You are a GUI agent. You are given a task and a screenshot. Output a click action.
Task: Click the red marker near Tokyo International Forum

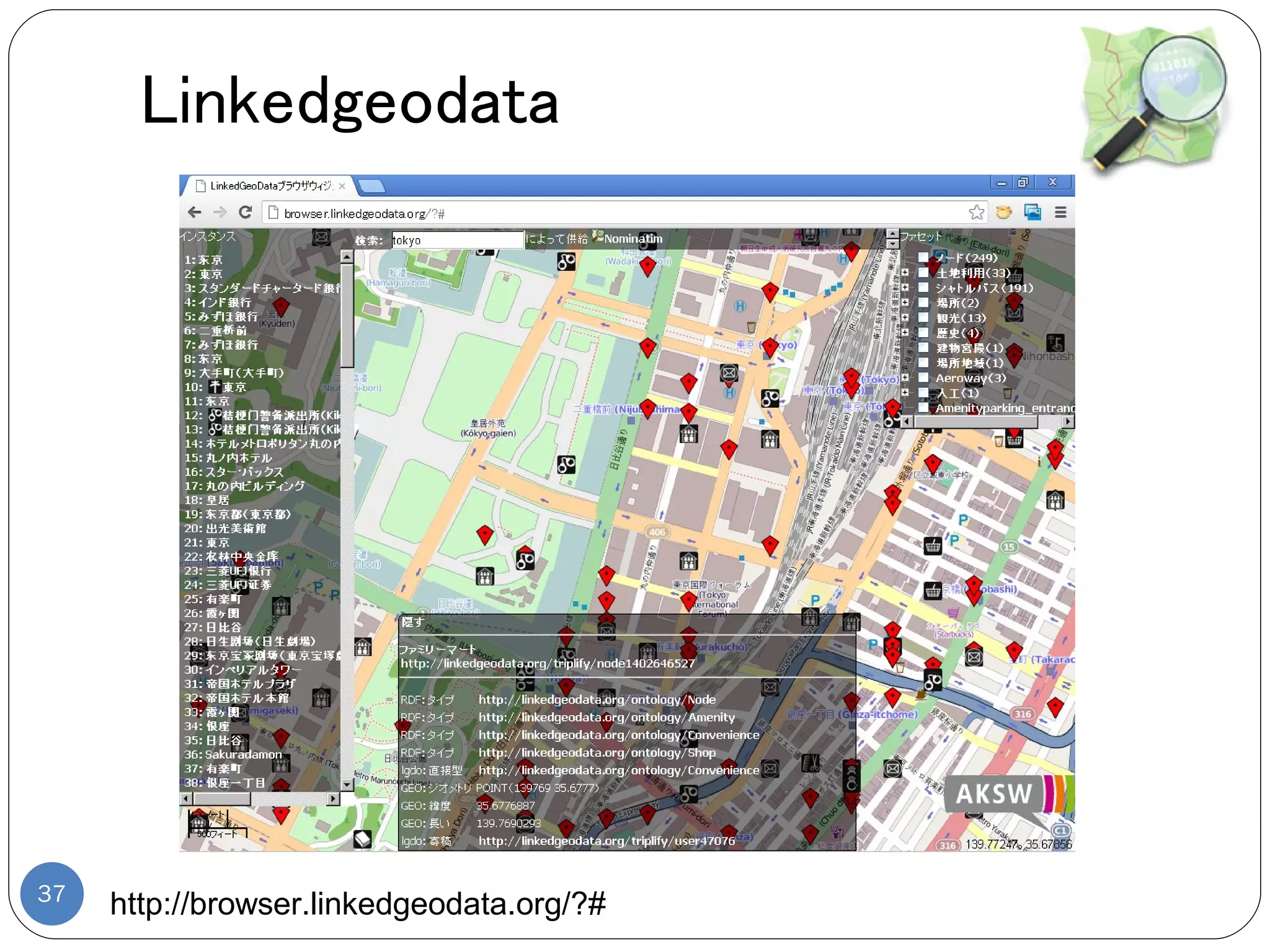[x=688, y=600]
